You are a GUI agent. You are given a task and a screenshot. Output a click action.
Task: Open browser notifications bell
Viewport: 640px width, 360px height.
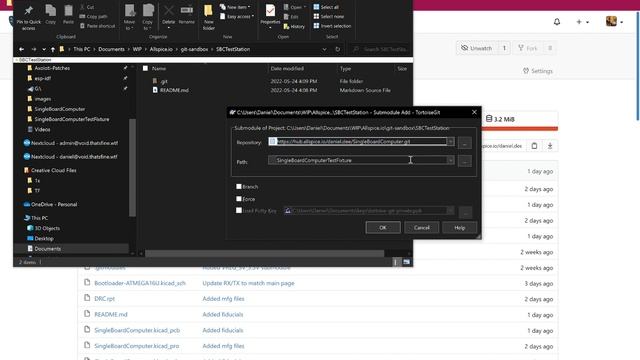click(557, 22)
